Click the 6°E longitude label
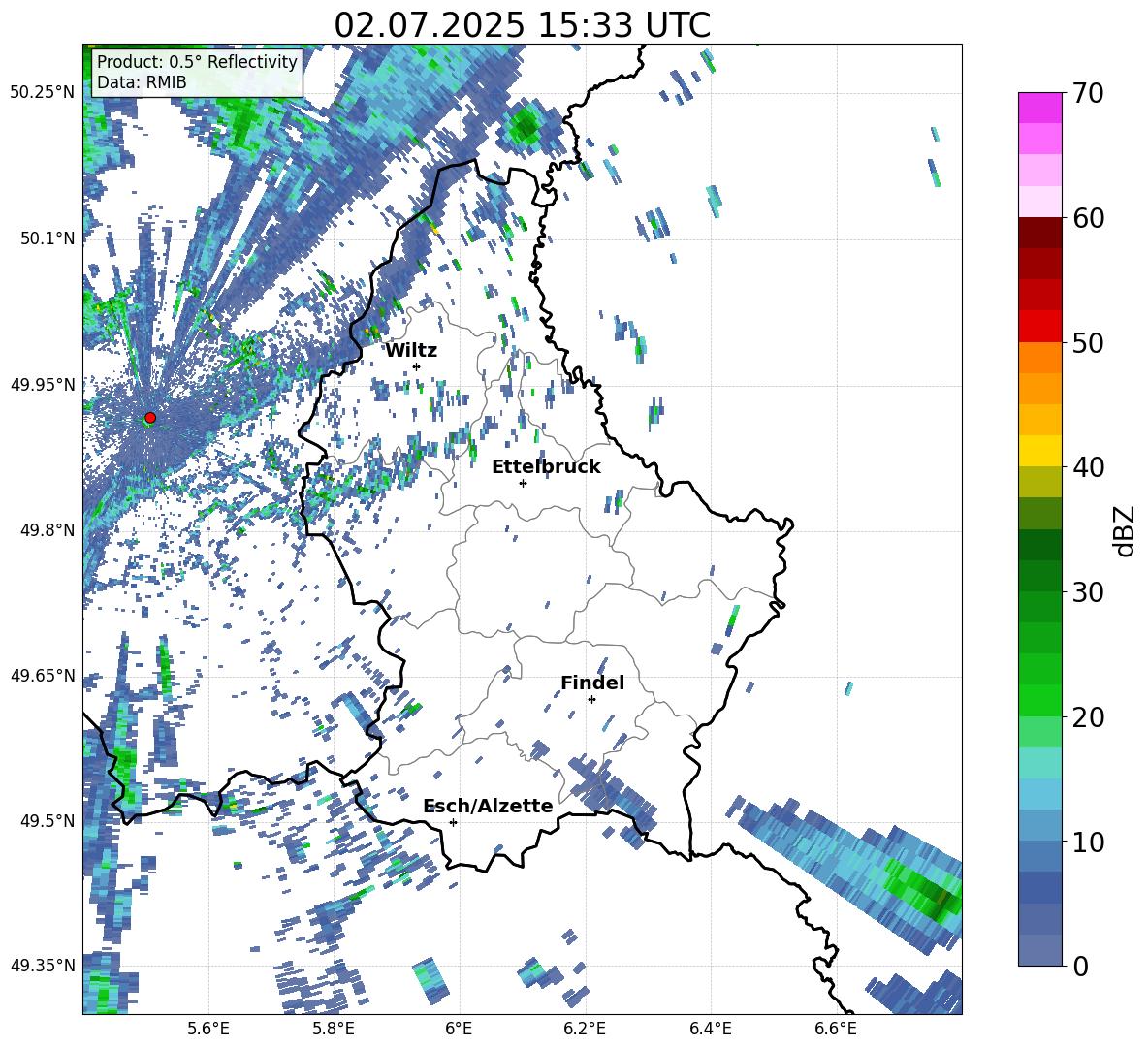Viewport: 1148px width, 1048px height. click(x=459, y=1029)
